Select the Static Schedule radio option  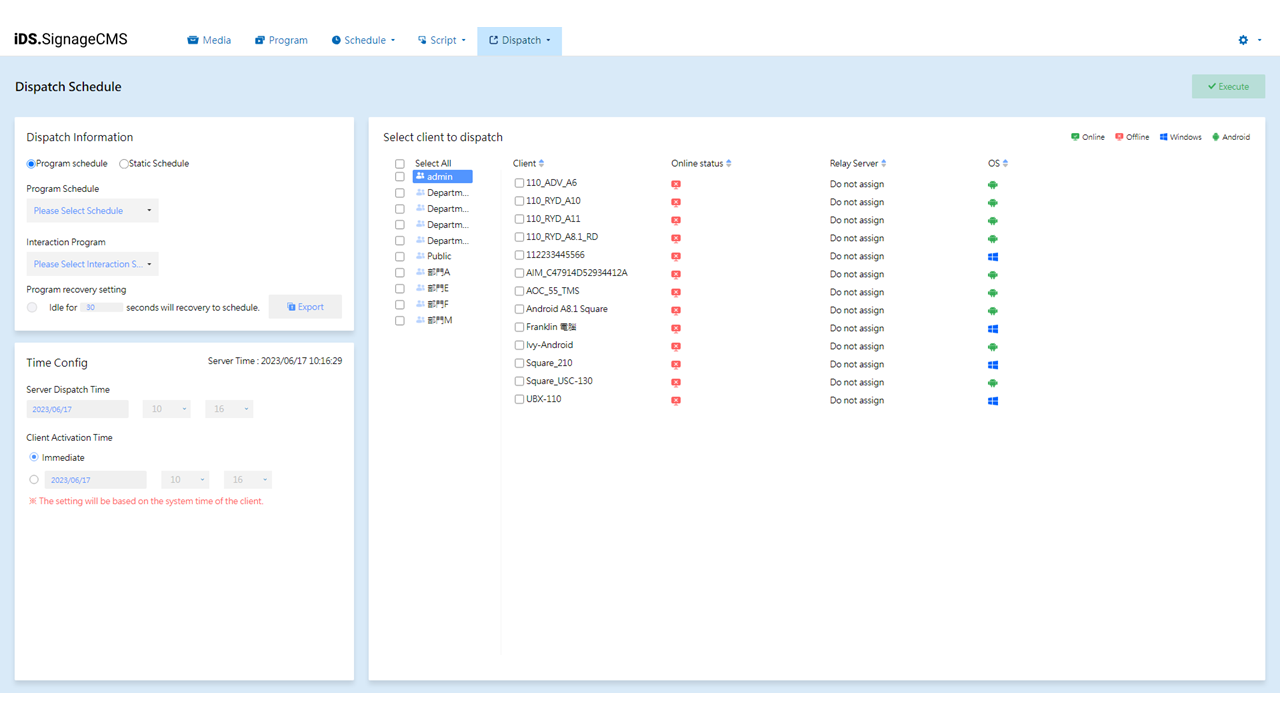[124, 164]
